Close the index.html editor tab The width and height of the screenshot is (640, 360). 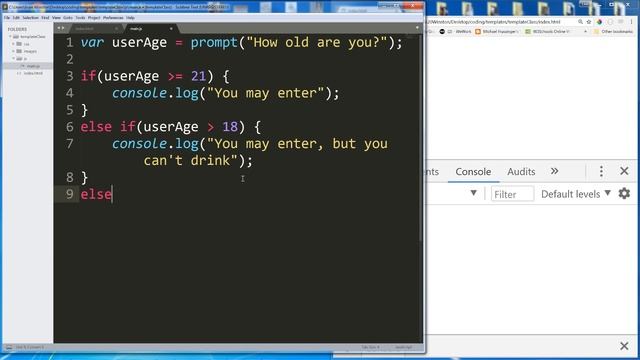point(116,29)
